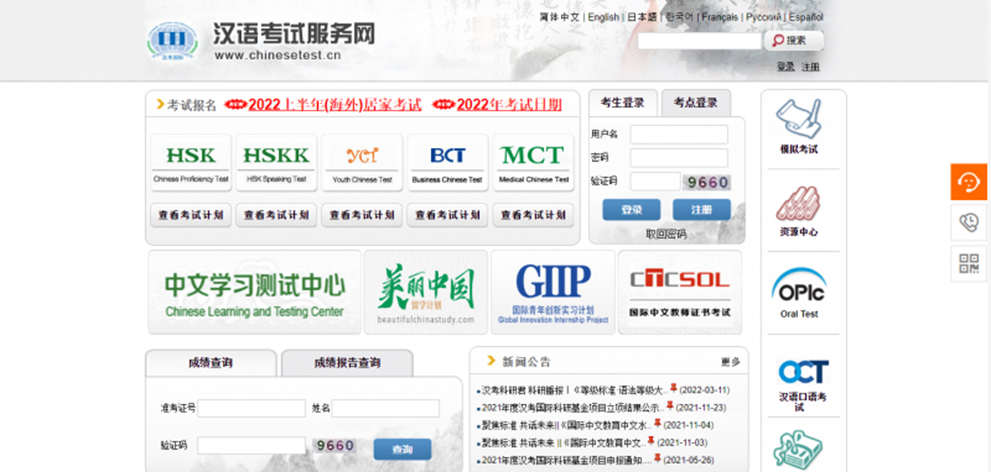Open the BCT Business Chinese Test icon

coord(447,162)
